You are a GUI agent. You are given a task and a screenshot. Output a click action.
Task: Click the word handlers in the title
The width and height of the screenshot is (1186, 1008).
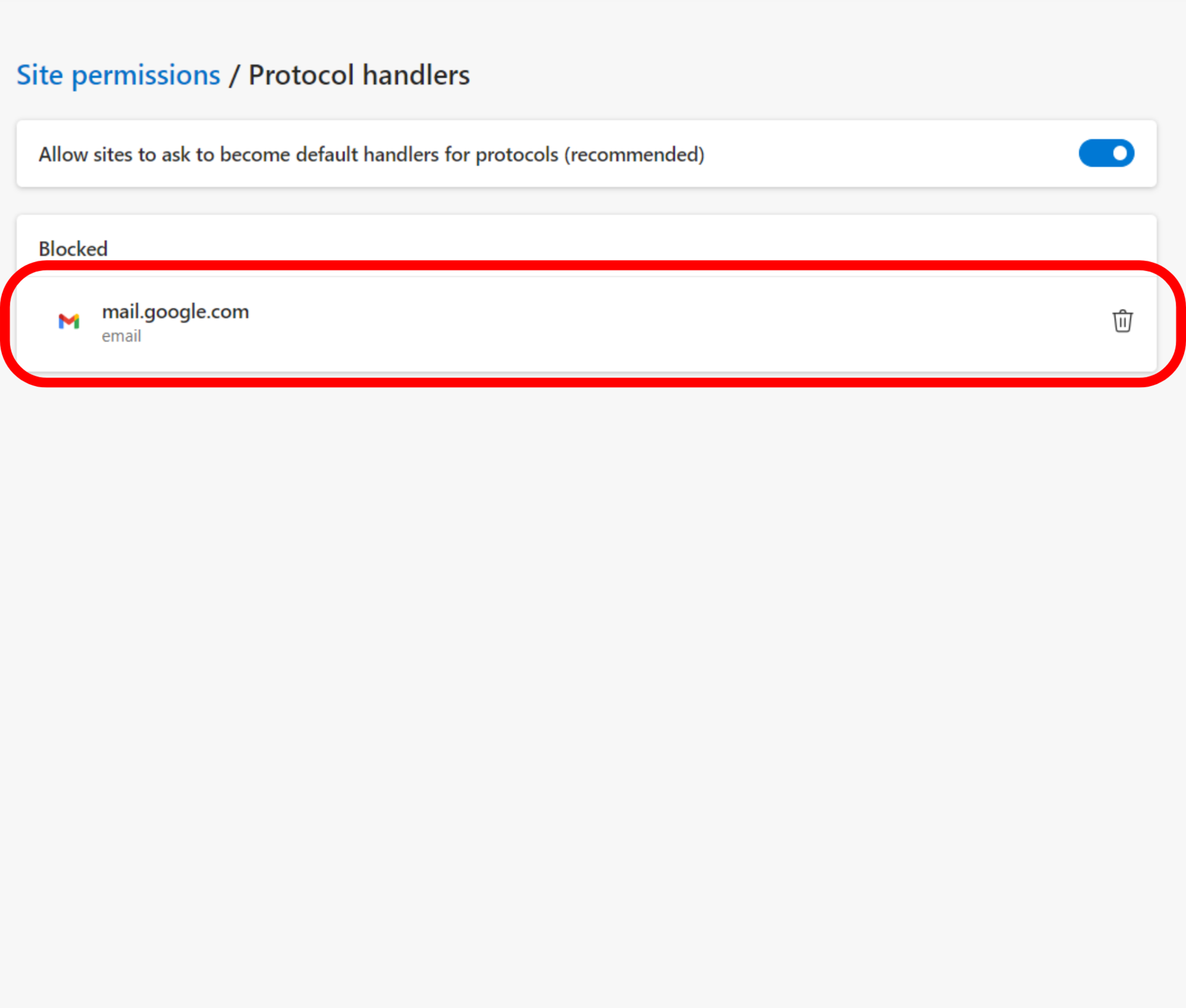[416, 75]
